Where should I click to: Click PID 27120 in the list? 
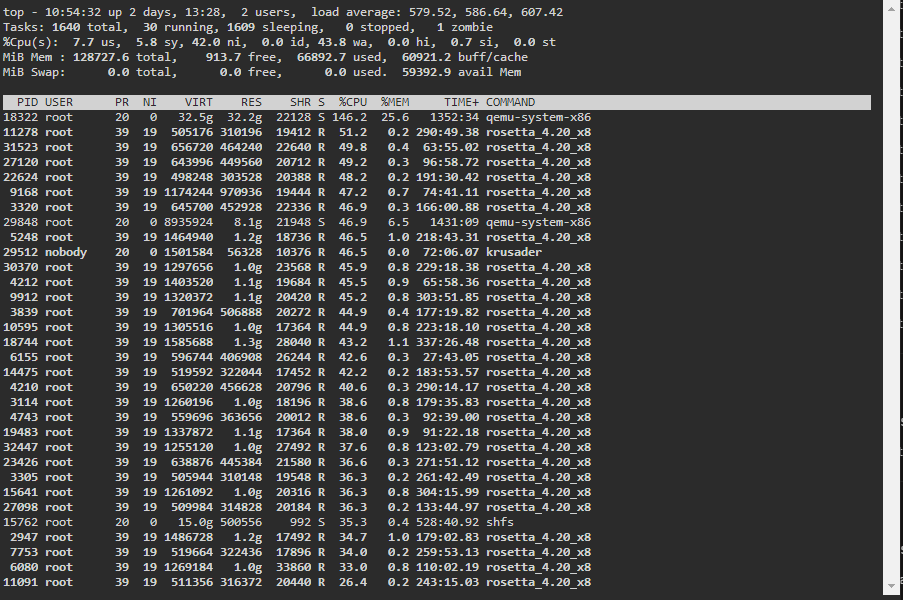coord(21,162)
